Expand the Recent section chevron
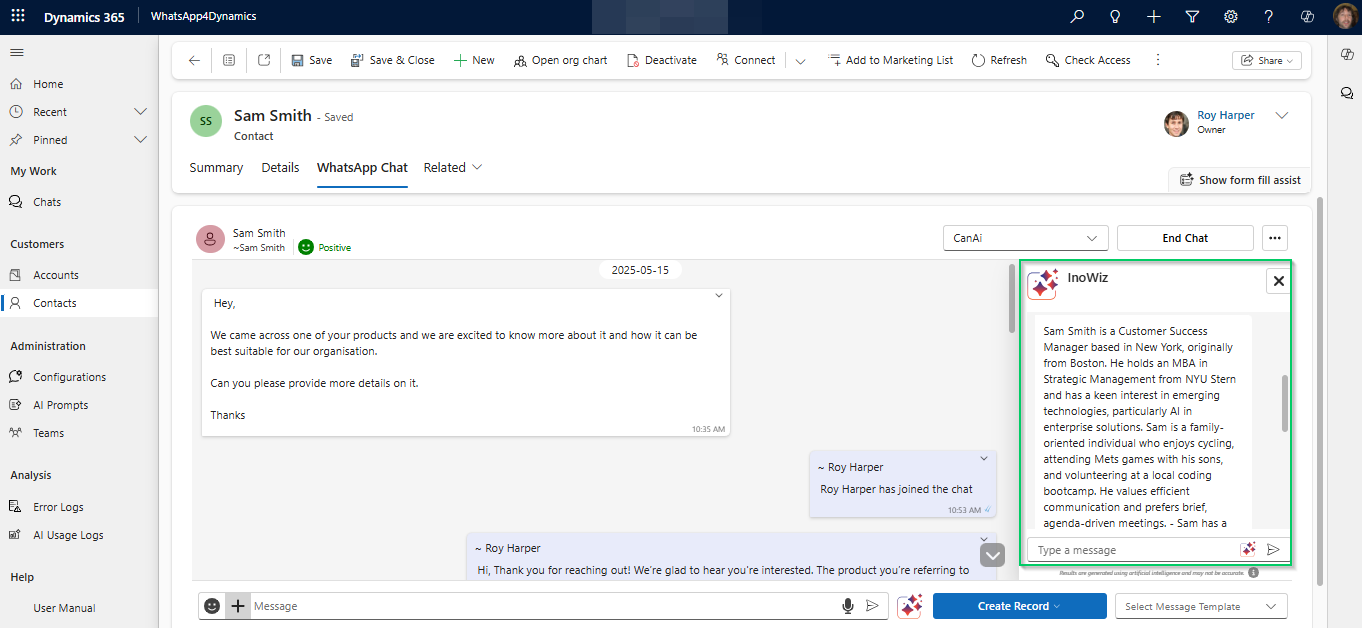The height and width of the screenshot is (628, 1362). [140, 112]
